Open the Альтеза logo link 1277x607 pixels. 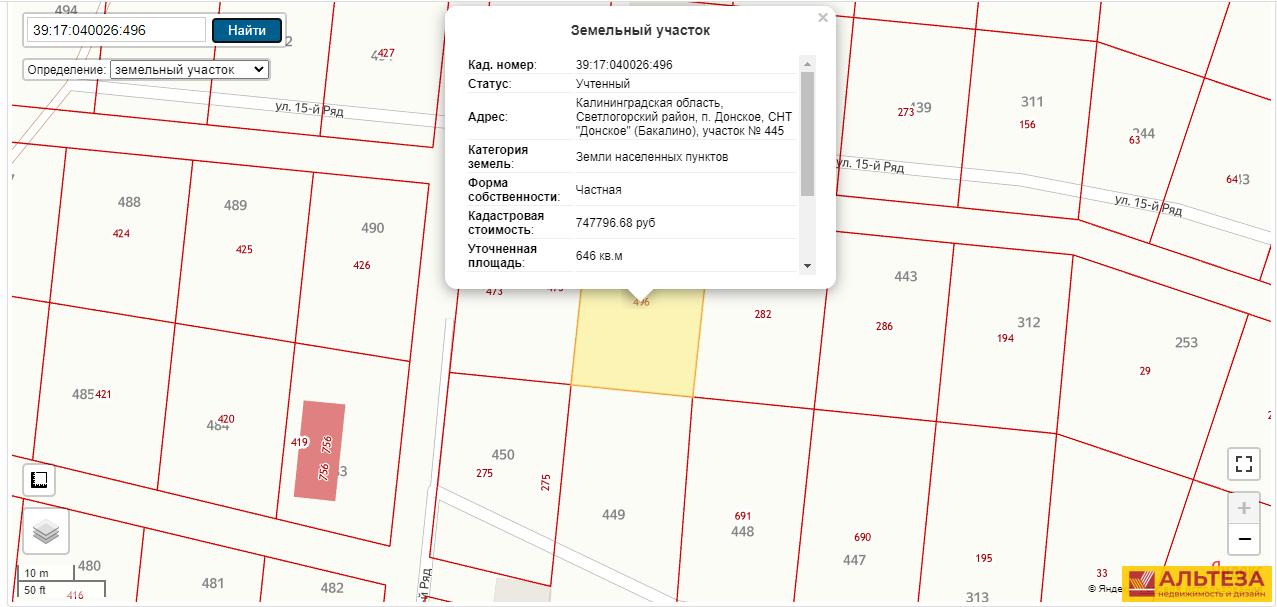(1196, 583)
